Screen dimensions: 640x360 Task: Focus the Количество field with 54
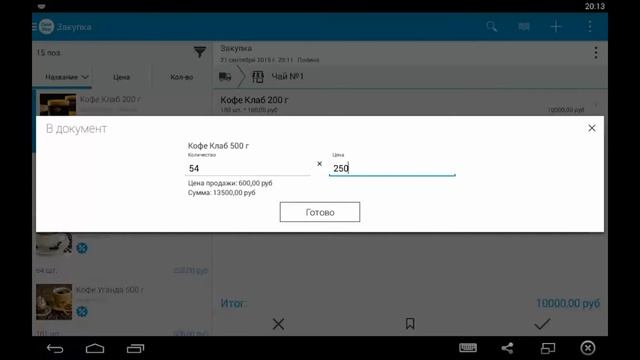[x=248, y=168]
